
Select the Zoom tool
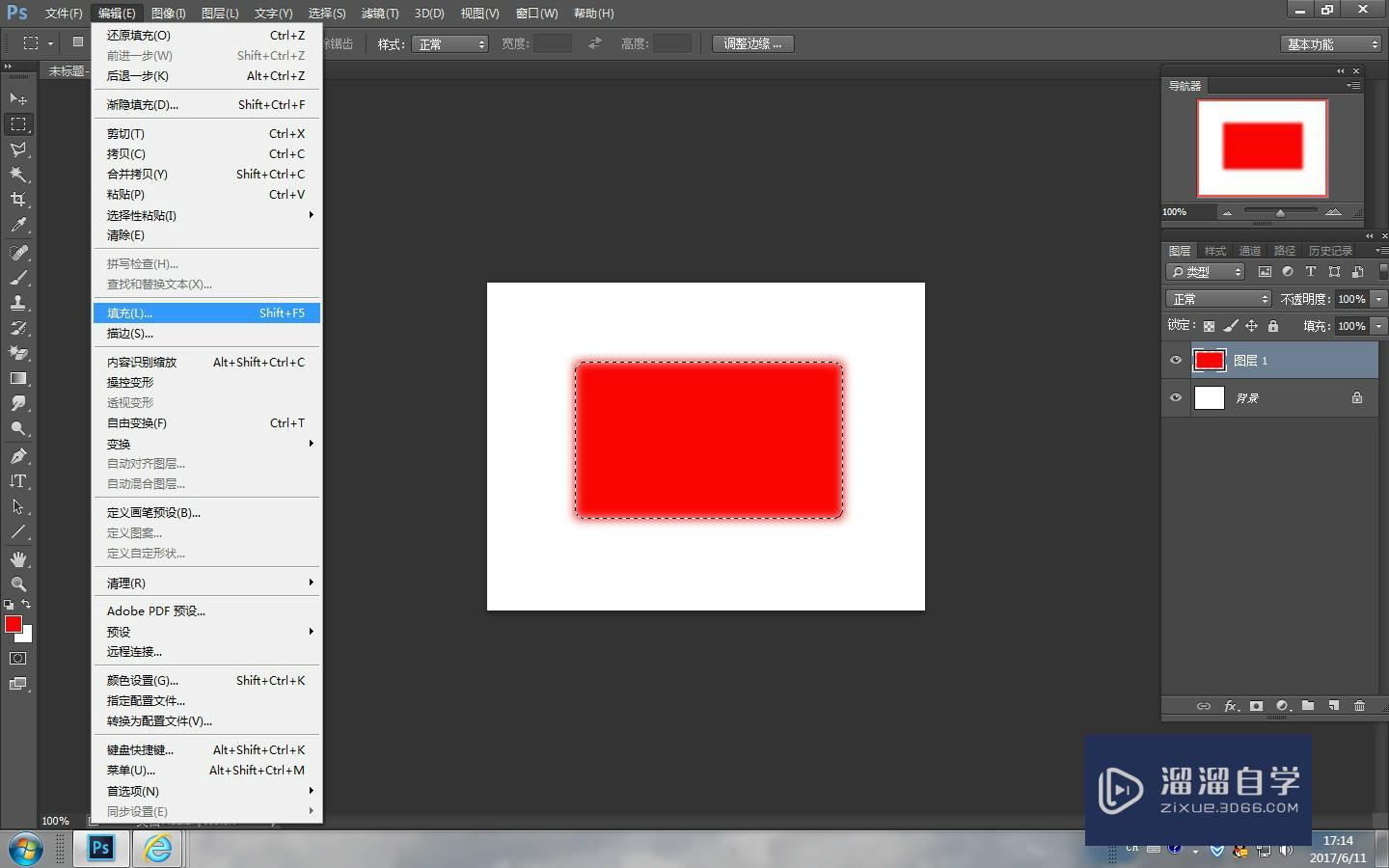[x=18, y=584]
